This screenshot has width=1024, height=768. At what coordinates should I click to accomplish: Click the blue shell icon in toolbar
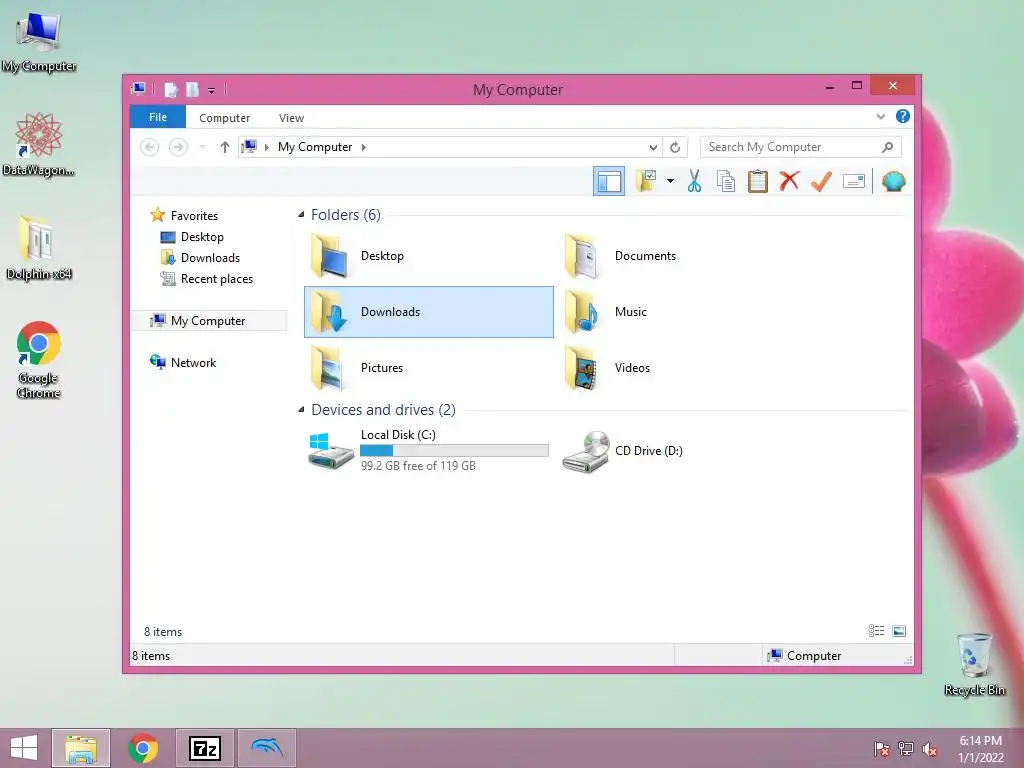[893, 181]
